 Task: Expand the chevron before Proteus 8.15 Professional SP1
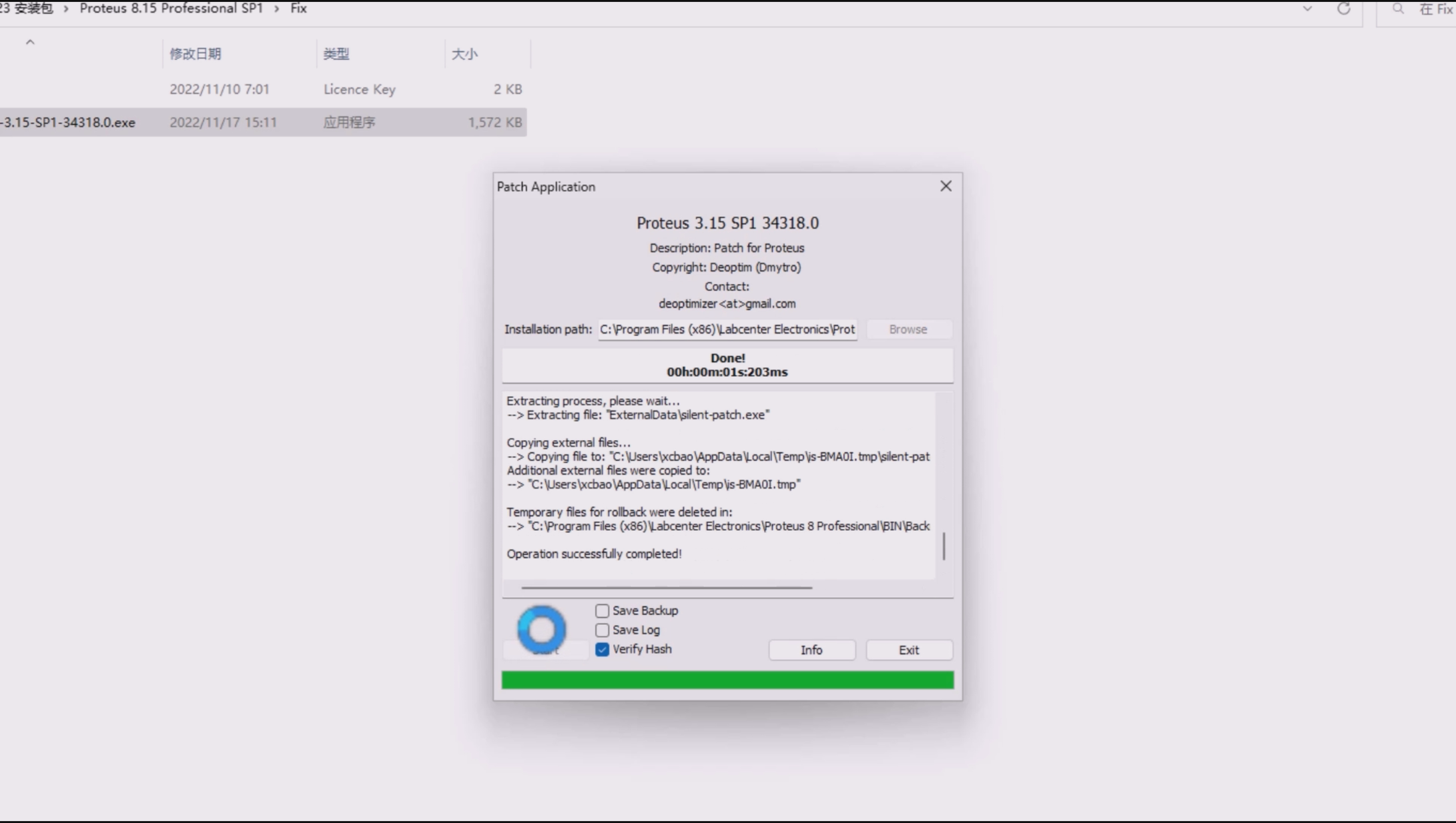(x=65, y=9)
